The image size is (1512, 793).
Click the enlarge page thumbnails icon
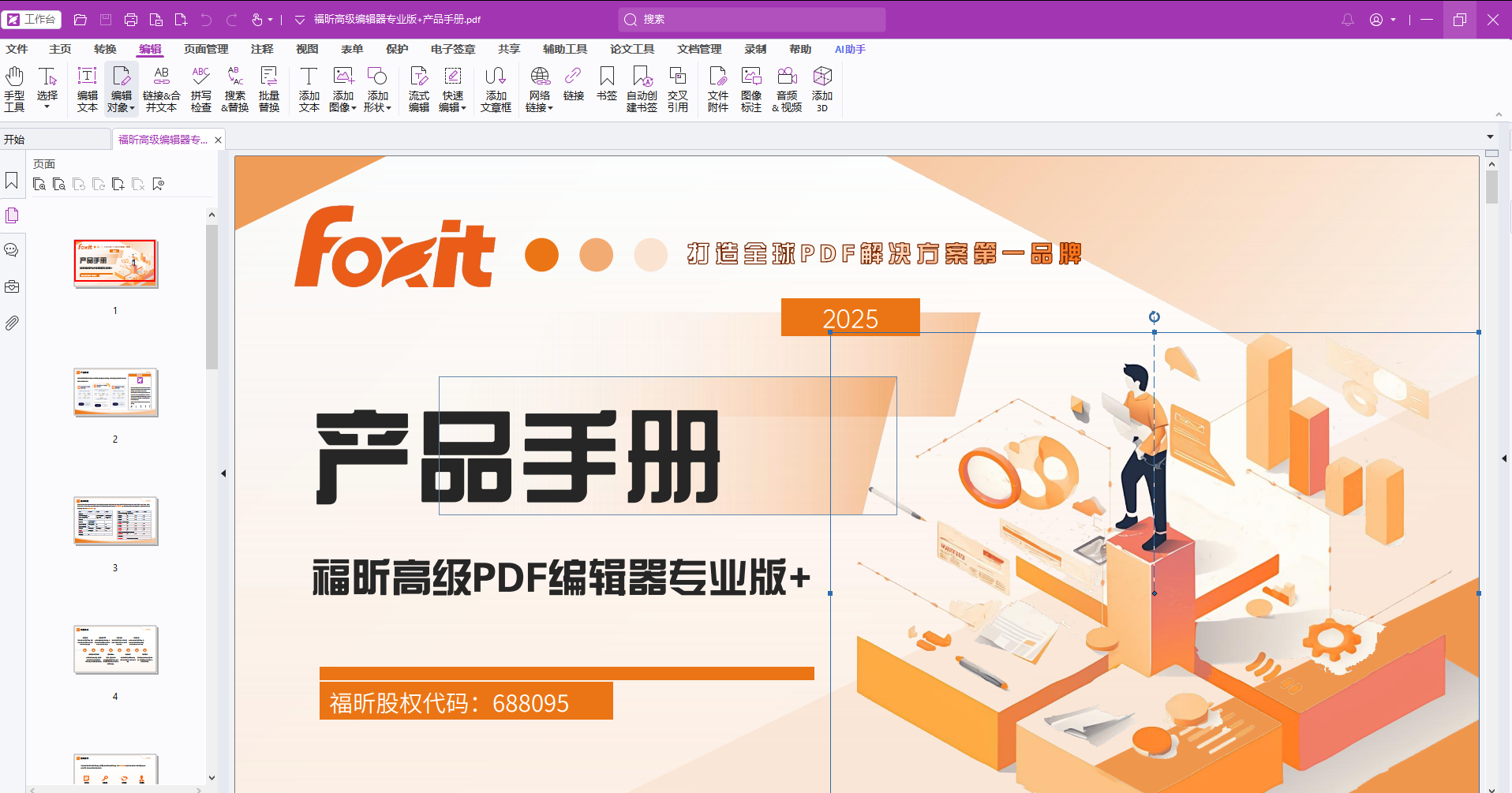tap(39, 185)
